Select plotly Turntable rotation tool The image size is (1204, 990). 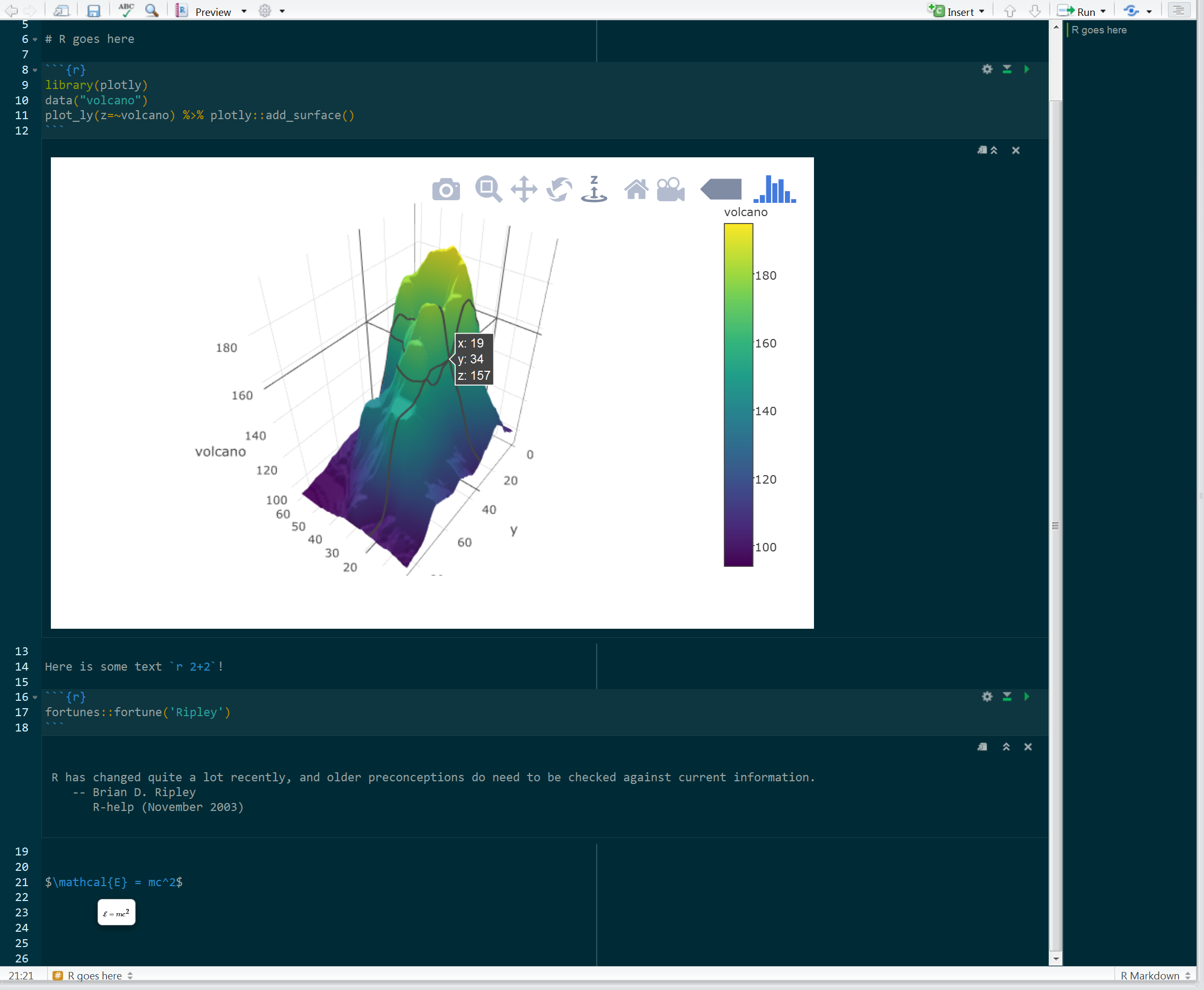coord(594,189)
